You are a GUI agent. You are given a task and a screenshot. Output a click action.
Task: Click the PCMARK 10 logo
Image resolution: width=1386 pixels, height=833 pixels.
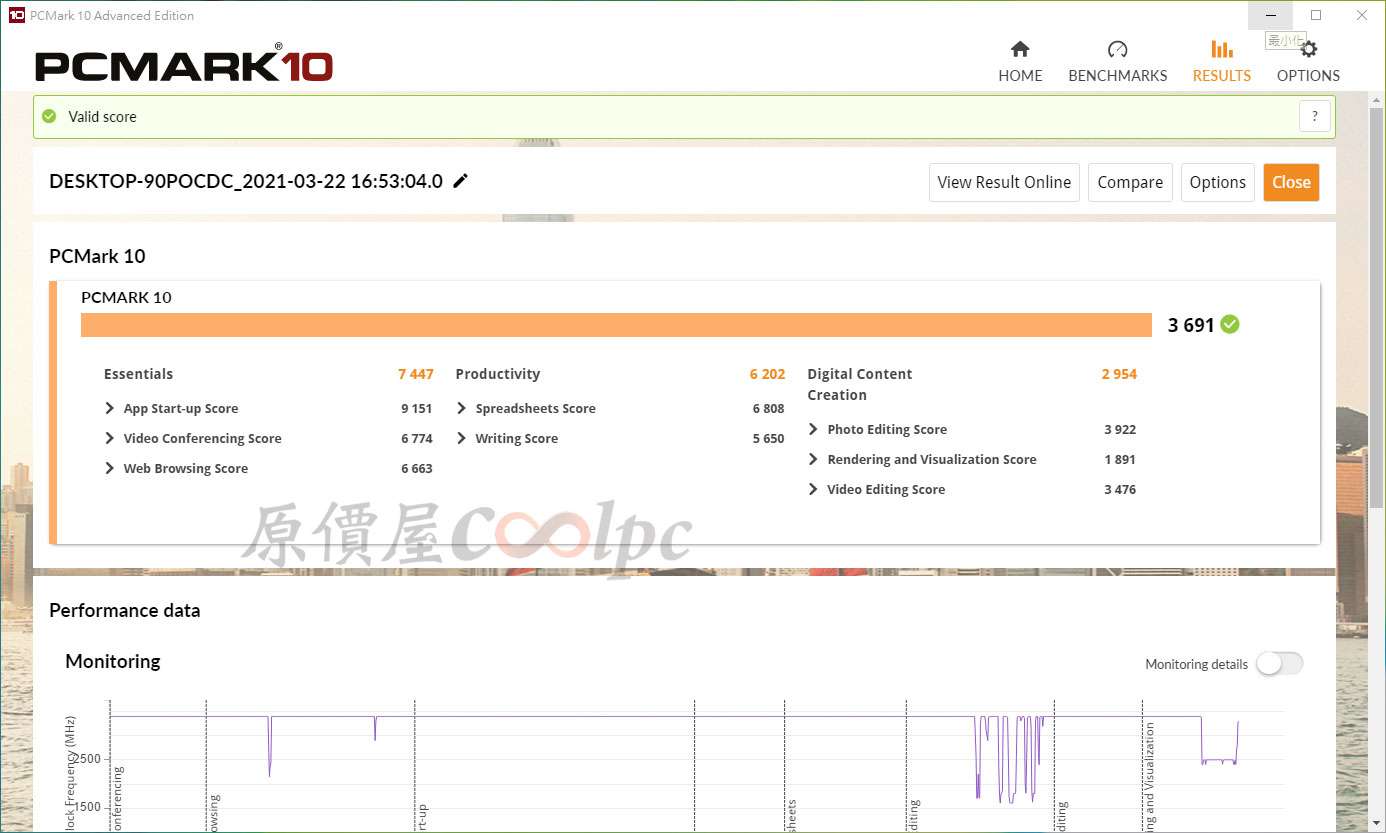coord(184,65)
